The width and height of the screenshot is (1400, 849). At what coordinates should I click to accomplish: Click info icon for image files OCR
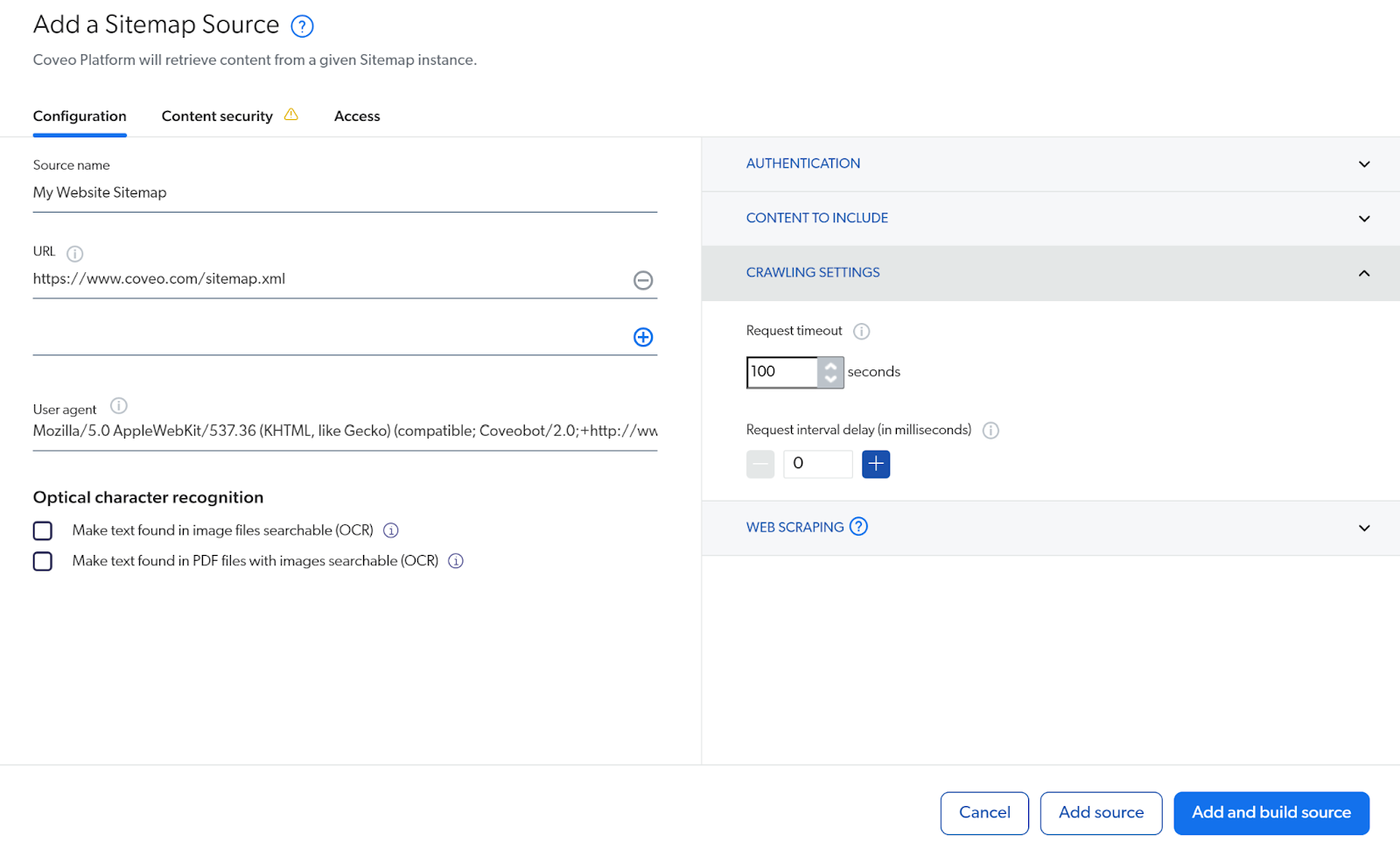[x=391, y=530]
